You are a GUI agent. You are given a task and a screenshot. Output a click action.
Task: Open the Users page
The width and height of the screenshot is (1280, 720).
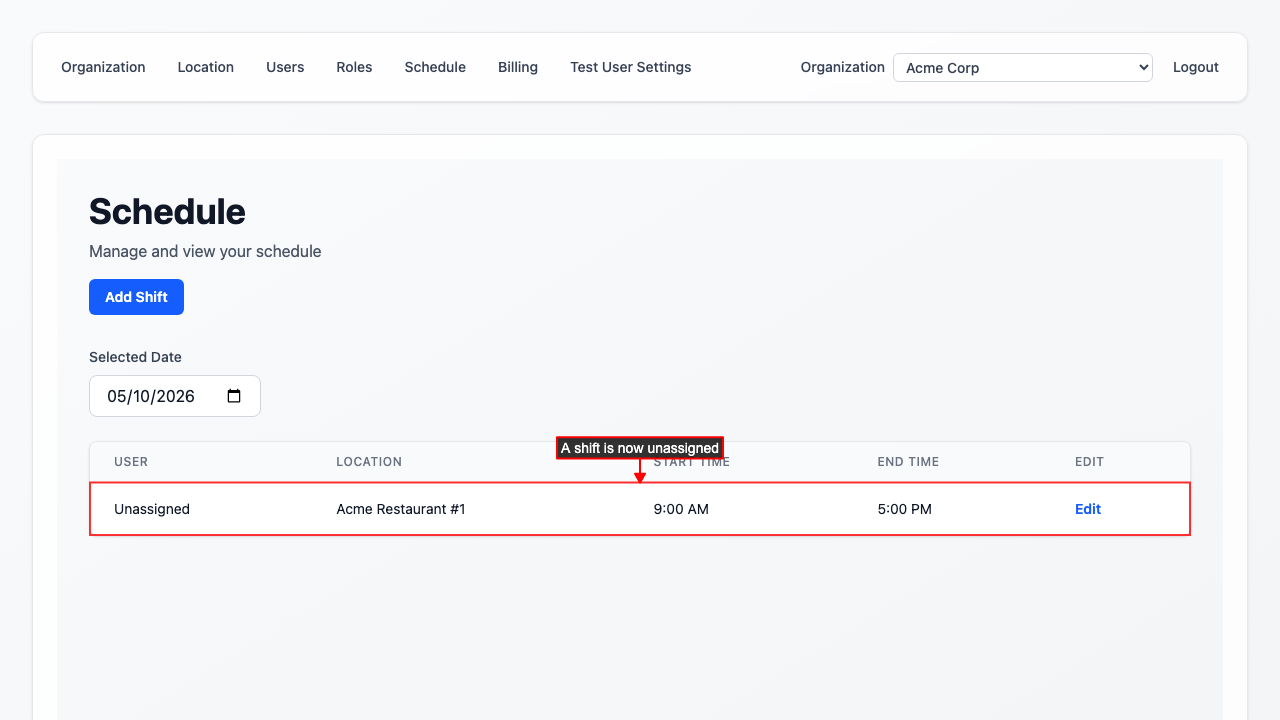(x=285, y=67)
